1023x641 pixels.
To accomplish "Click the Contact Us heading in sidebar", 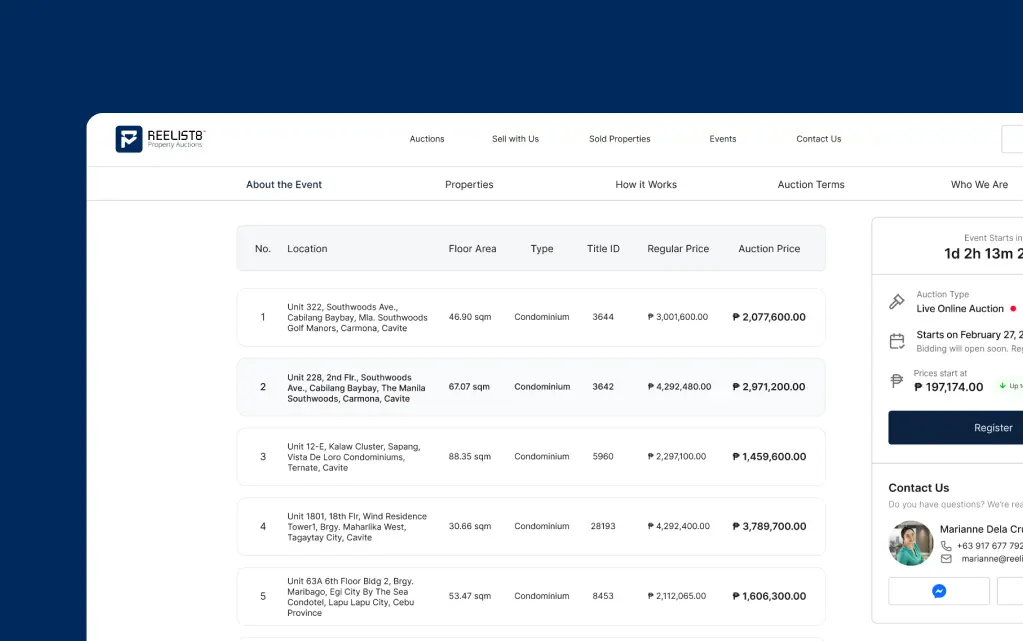I will tap(919, 488).
